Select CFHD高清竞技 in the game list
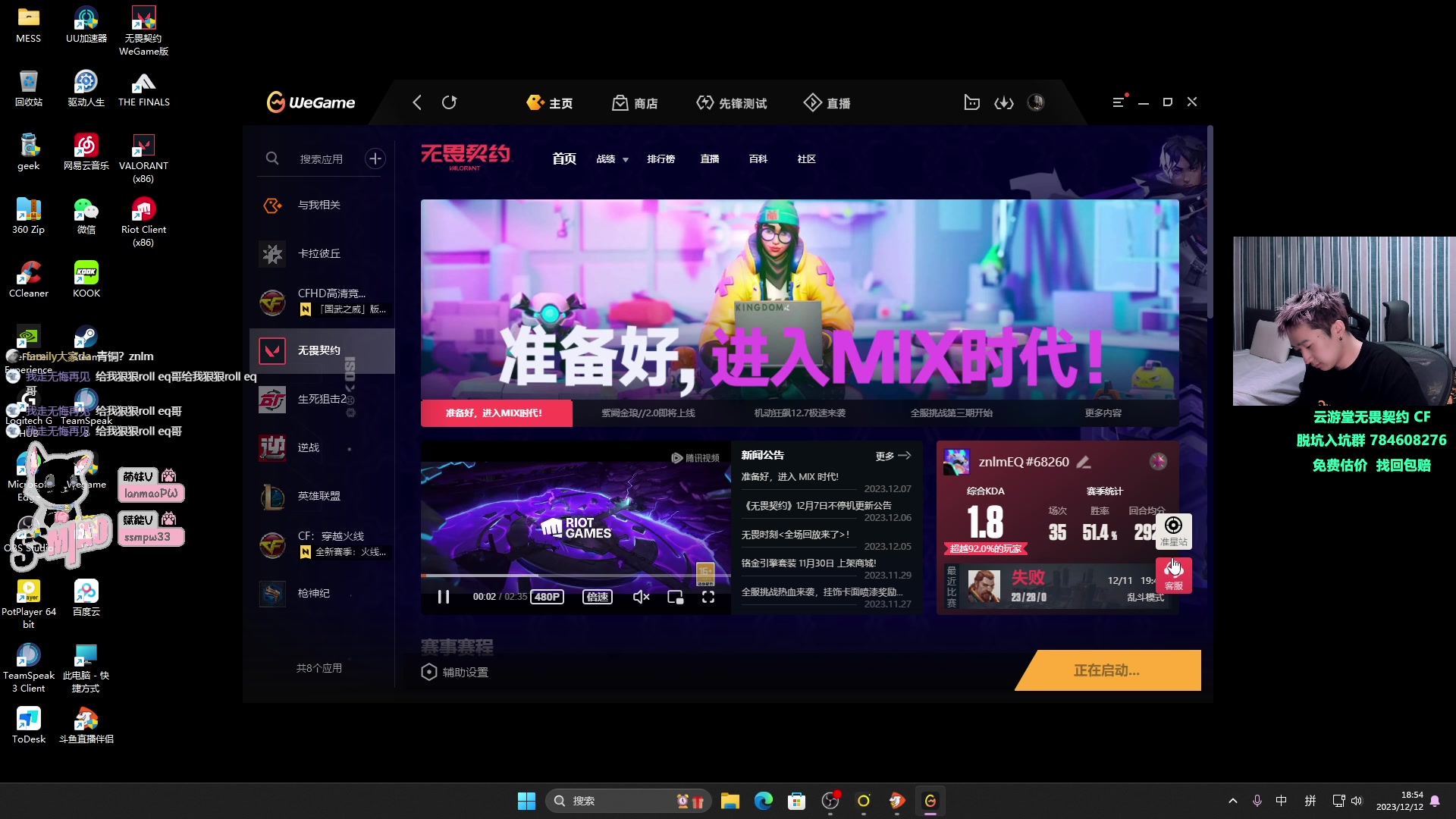Viewport: 1456px width, 819px height. click(322, 302)
